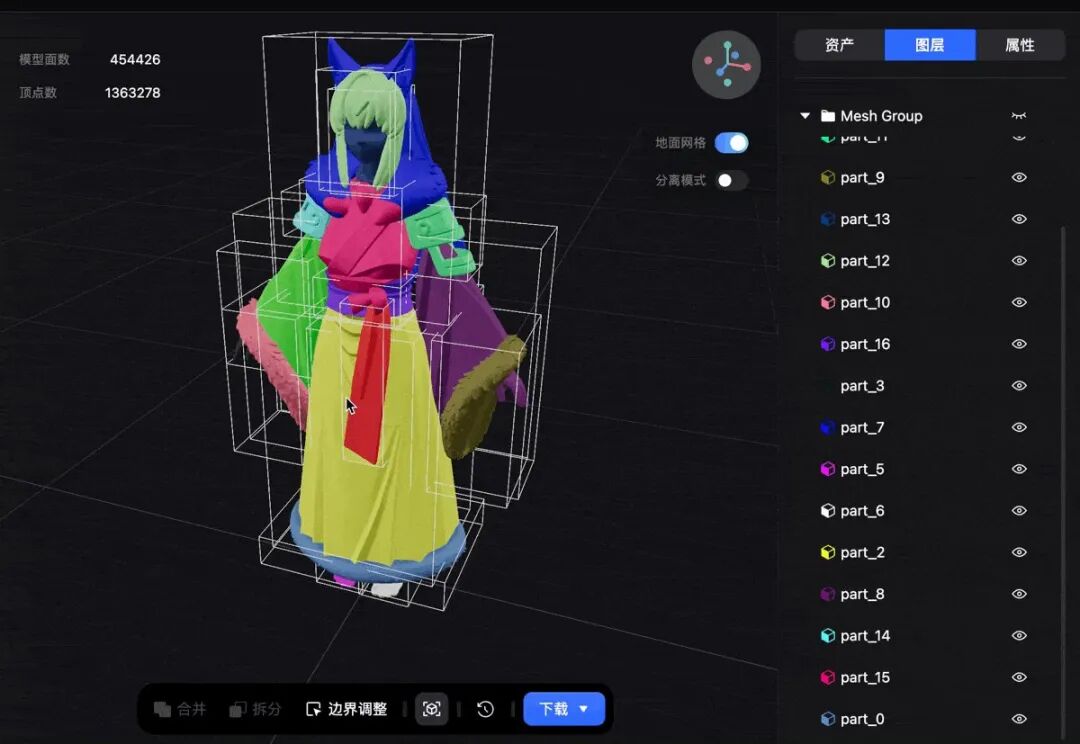This screenshot has width=1080, height=744.
Task: Click the red sash on the model
Action: (x=368, y=386)
